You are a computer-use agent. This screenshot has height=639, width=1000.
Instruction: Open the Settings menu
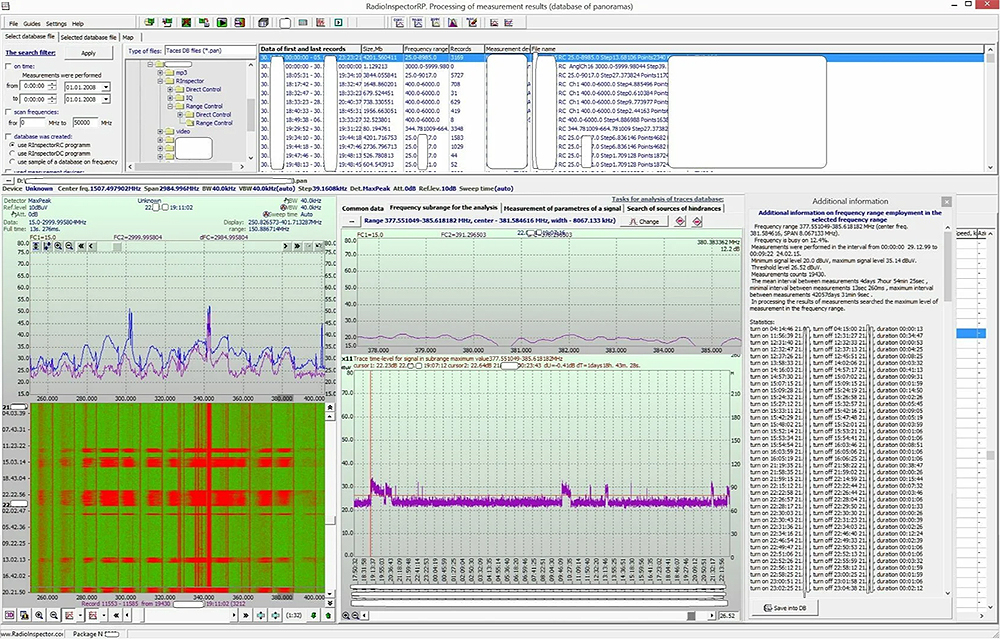56,22
